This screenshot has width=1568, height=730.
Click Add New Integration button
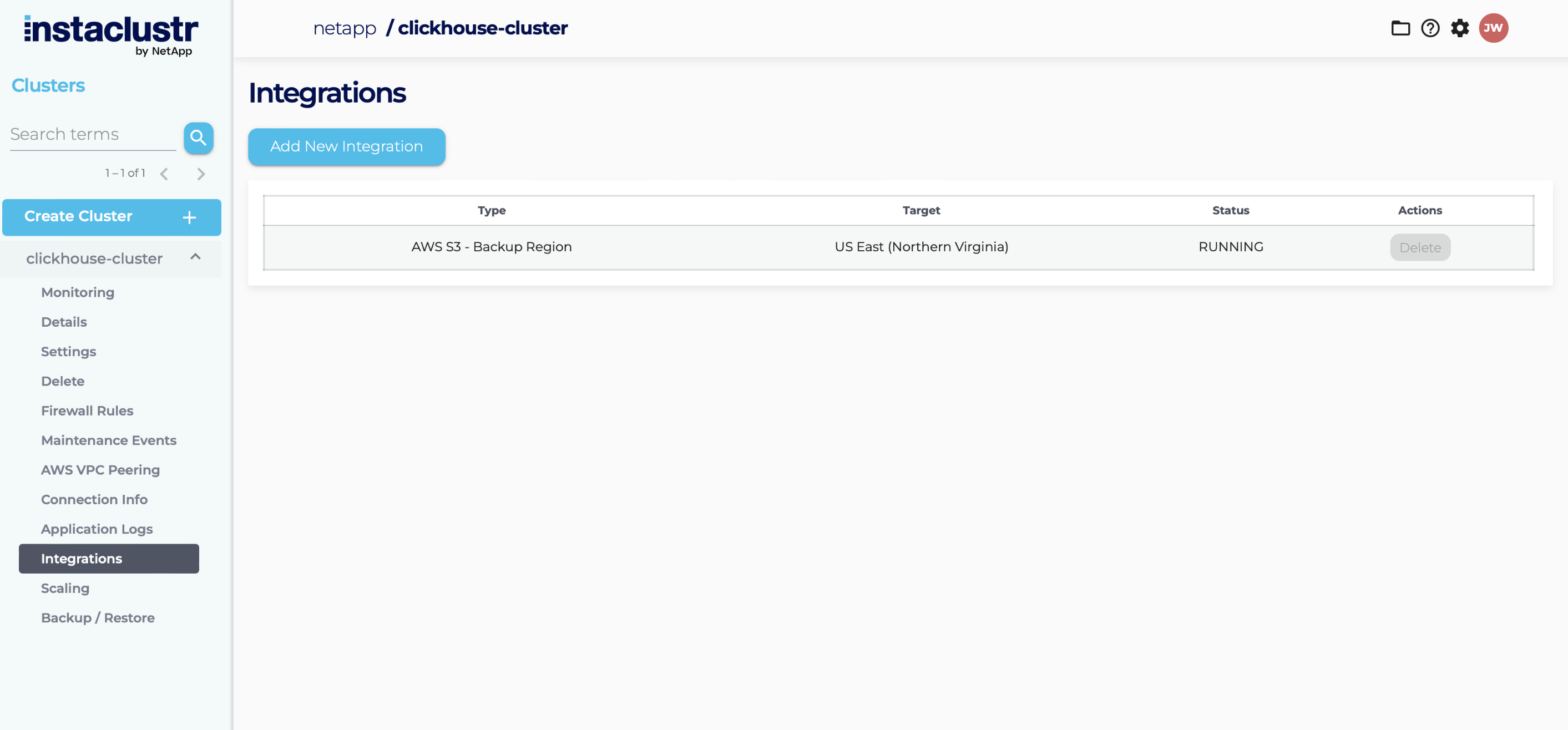pyautogui.click(x=346, y=146)
